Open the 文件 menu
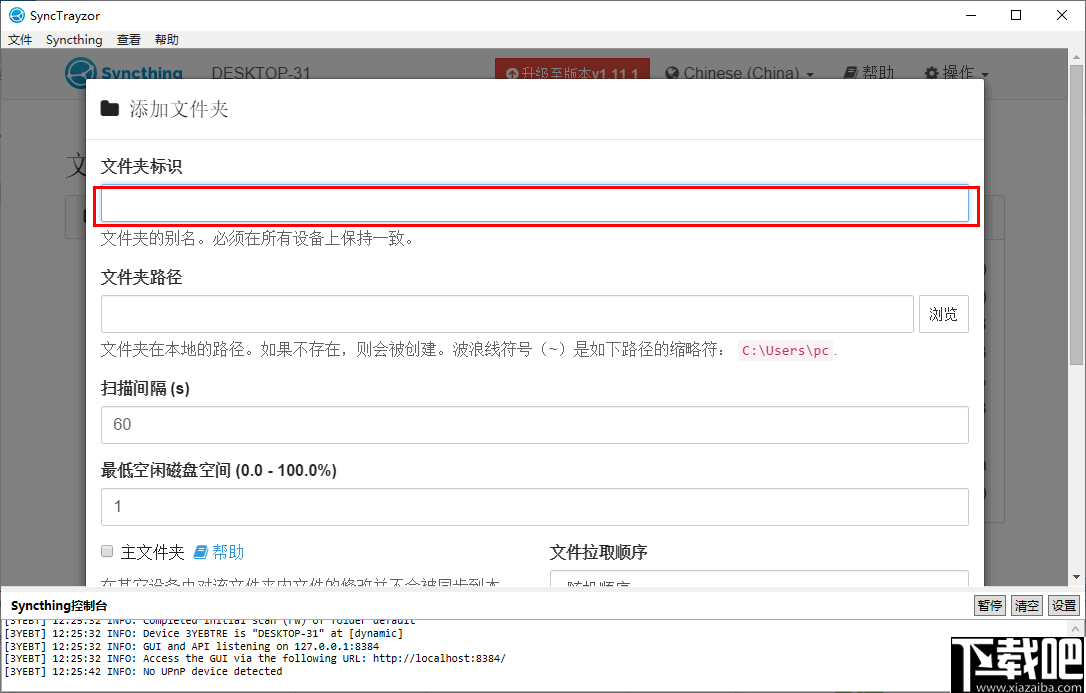This screenshot has width=1086, height=693. click(x=20, y=39)
